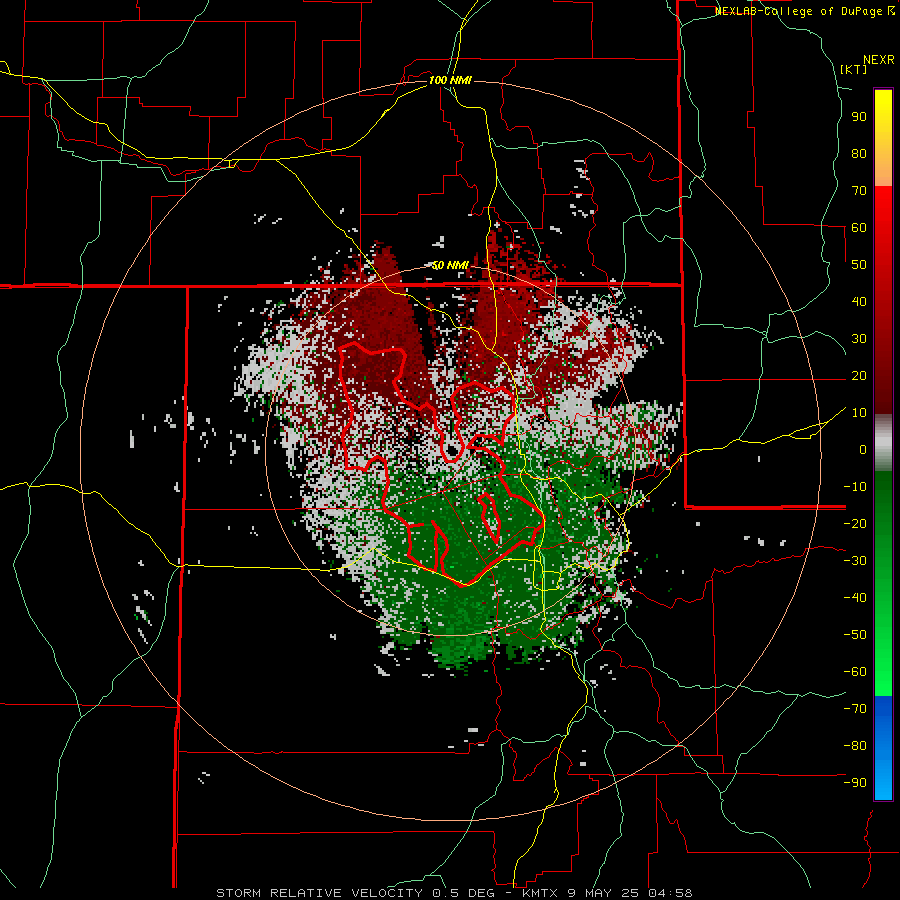Click the KMTX radar site identifier
The image size is (900, 900).
pos(541,893)
